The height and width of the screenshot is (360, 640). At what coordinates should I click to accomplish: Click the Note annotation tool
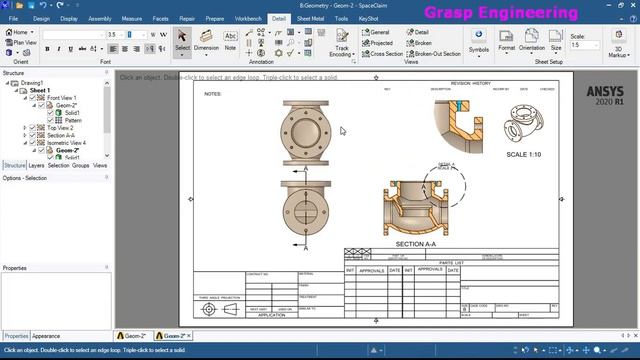point(230,40)
